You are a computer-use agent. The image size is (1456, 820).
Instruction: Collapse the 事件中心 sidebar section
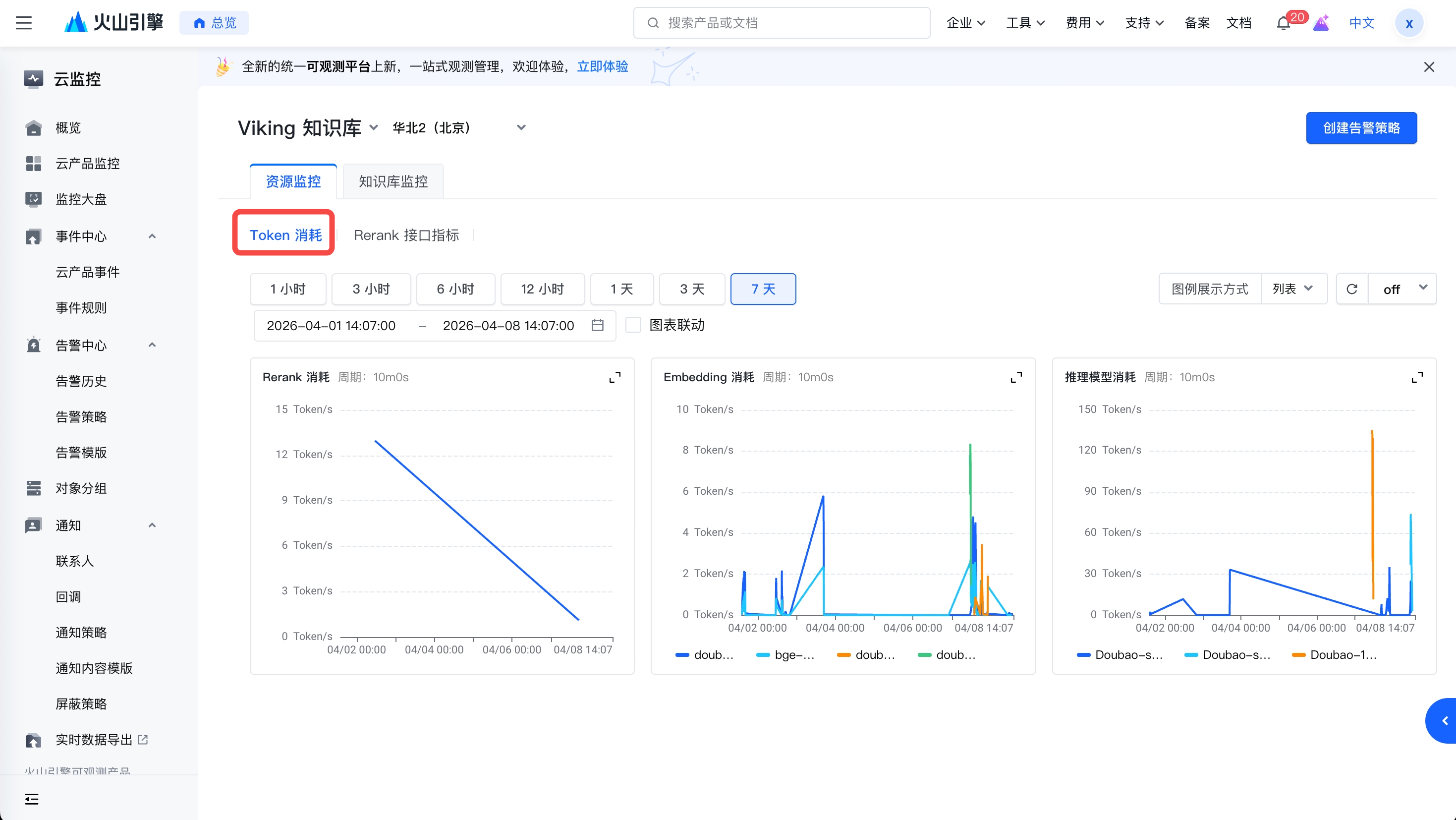point(152,236)
